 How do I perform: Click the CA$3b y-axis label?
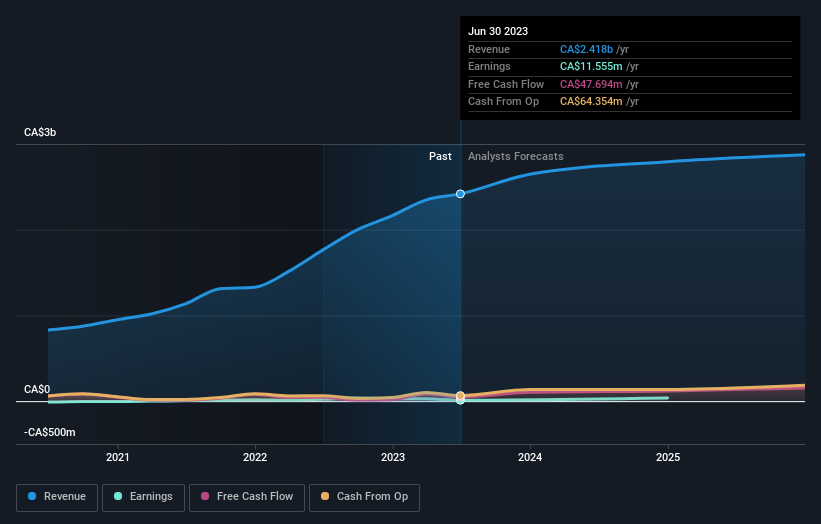(x=40, y=132)
